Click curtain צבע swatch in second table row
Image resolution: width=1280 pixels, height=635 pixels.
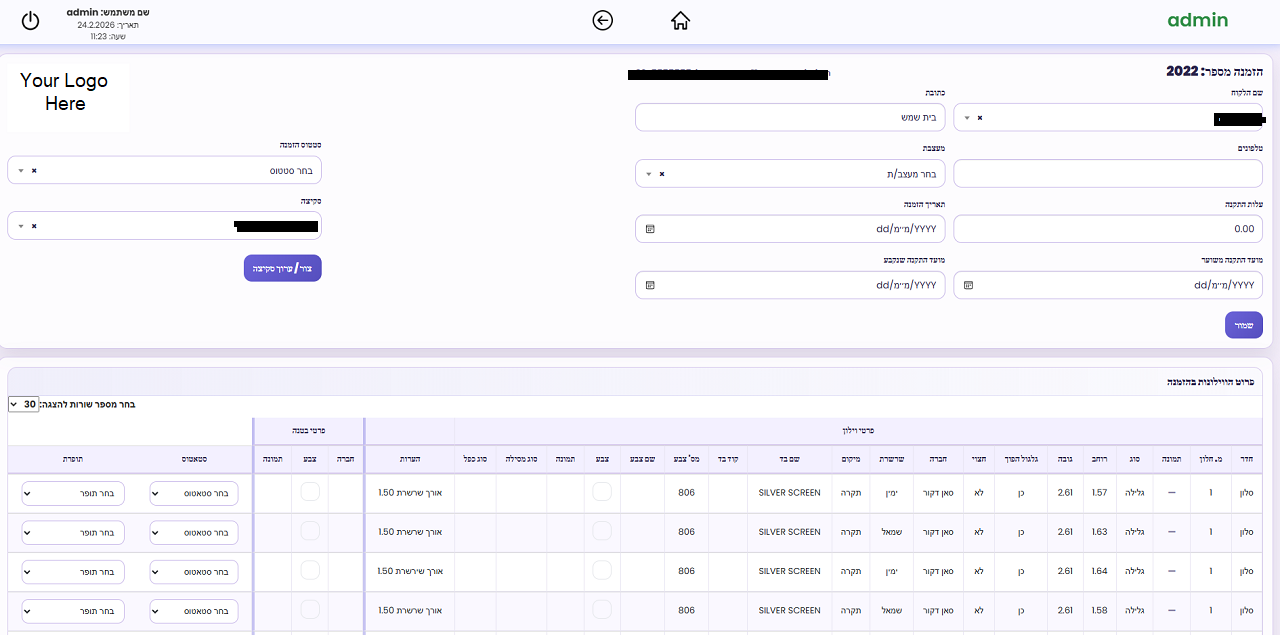[602, 531]
